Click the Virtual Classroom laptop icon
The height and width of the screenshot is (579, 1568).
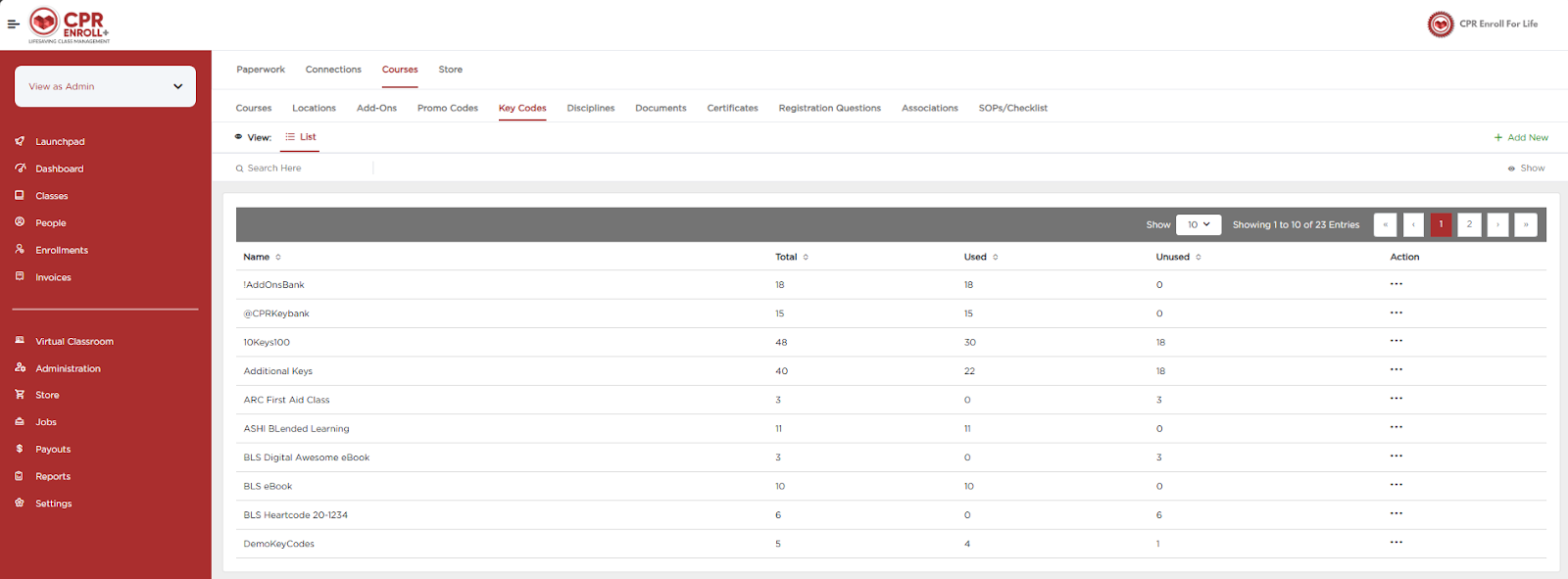(x=20, y=341)
